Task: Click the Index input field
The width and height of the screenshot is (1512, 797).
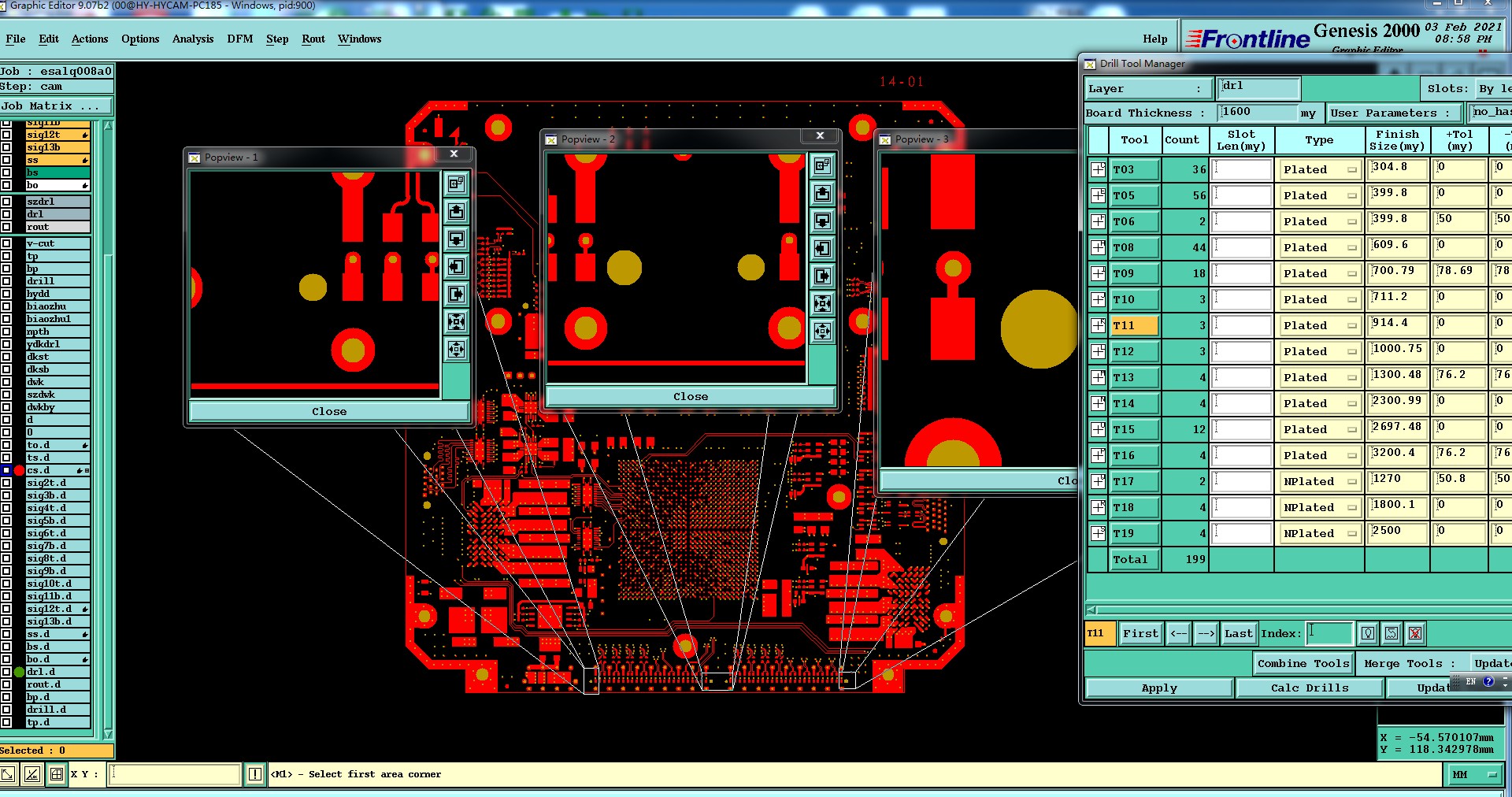Action: click(x=1329, y=633)
